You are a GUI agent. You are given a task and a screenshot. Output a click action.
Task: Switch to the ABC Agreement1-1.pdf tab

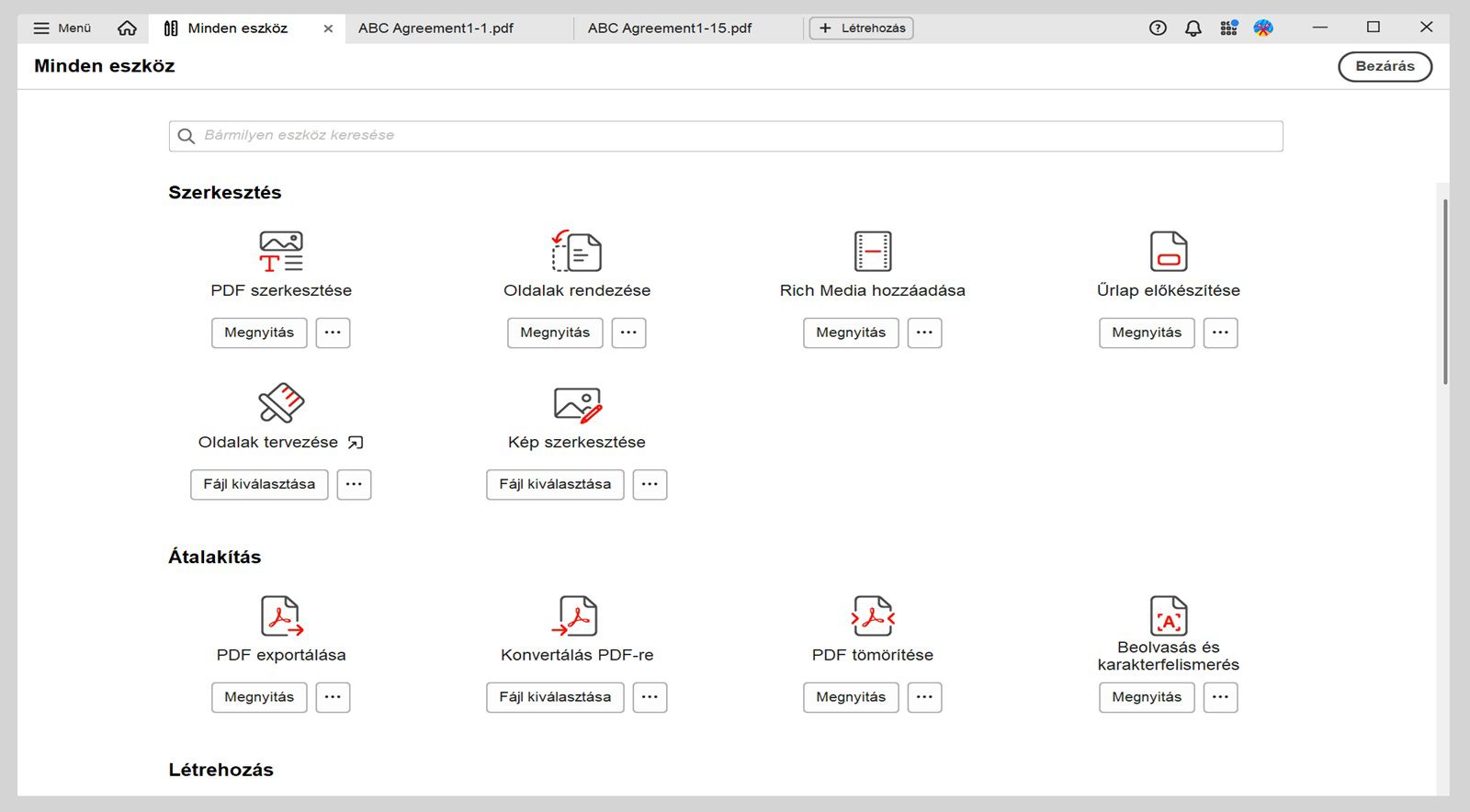pos(435,28)
